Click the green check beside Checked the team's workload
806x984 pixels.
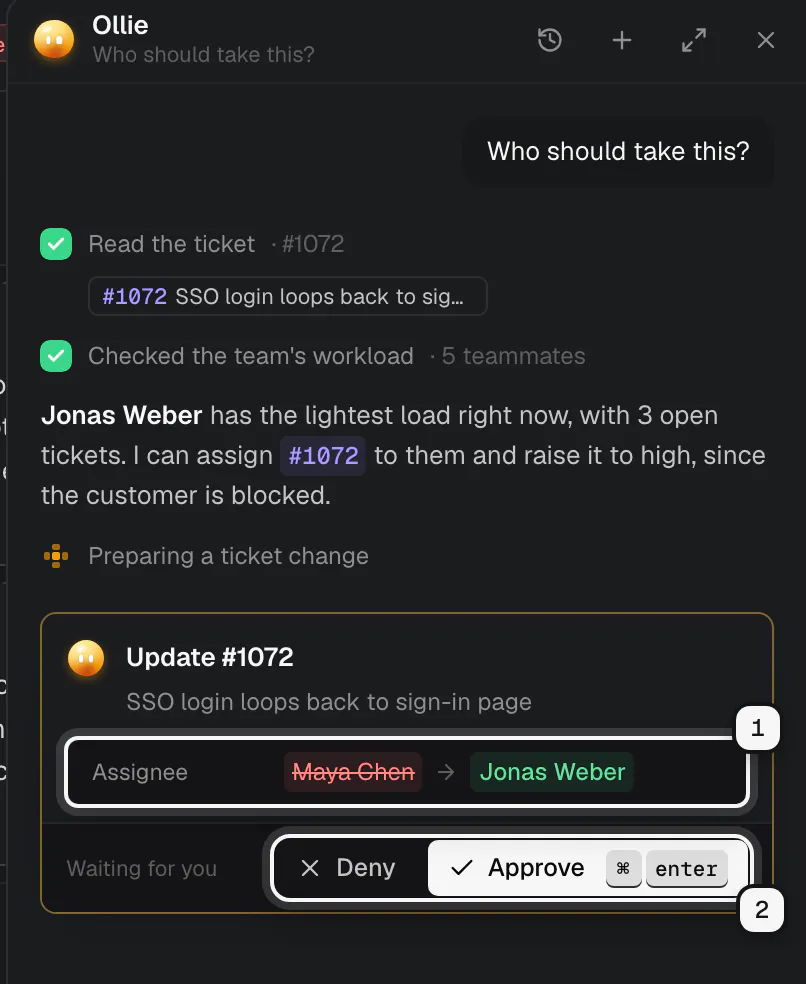[56, 356]
